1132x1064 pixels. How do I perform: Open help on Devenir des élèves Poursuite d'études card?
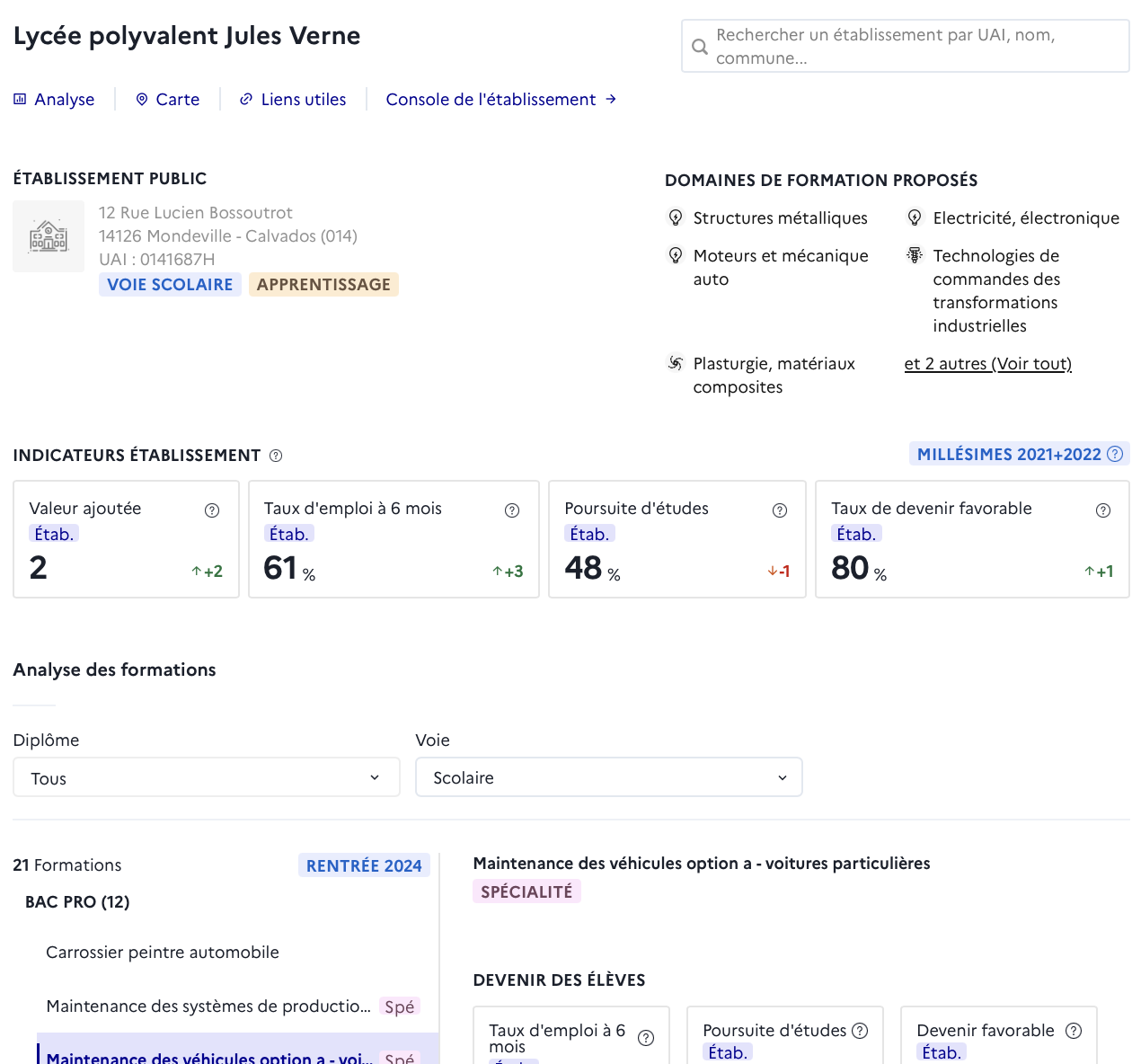pos(860,1031)
